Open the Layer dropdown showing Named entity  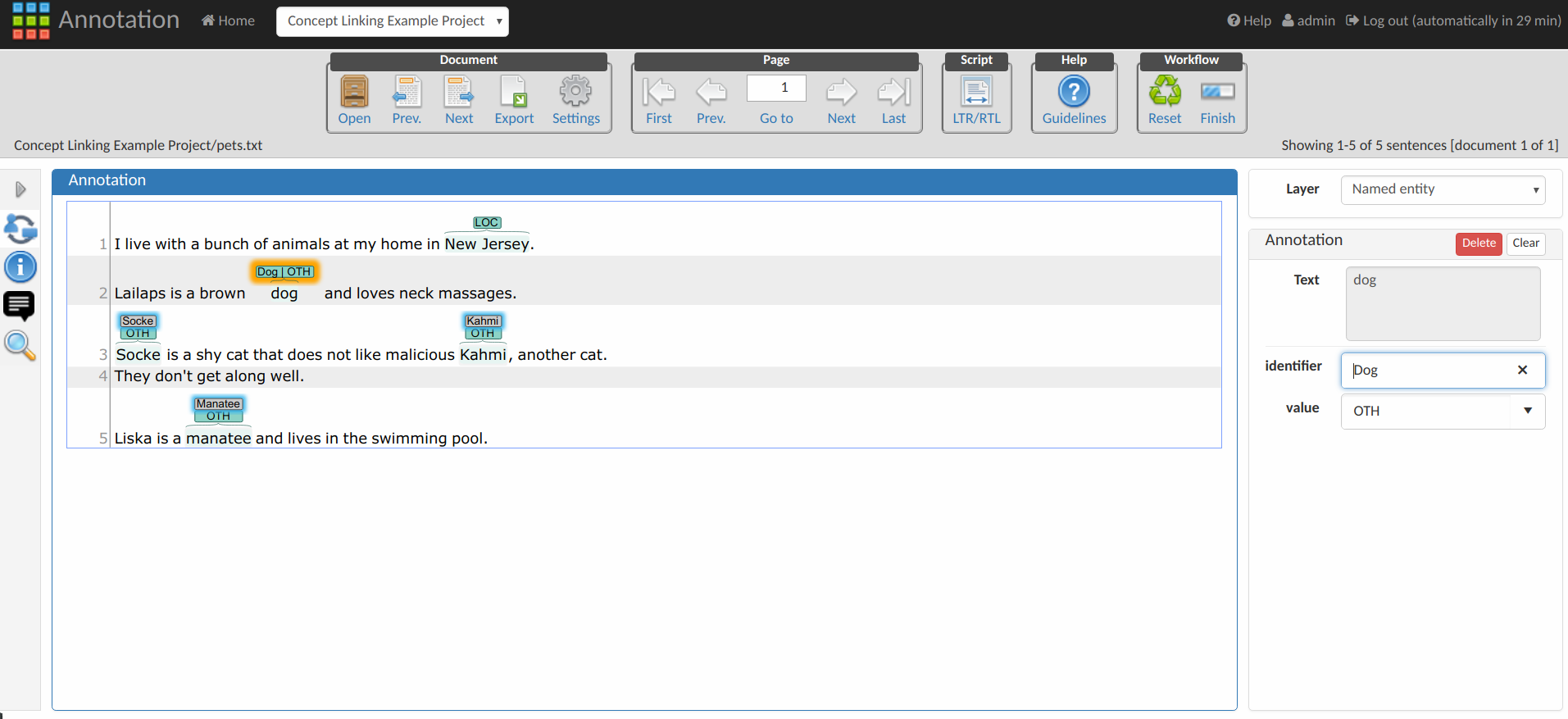(1443, 189)
